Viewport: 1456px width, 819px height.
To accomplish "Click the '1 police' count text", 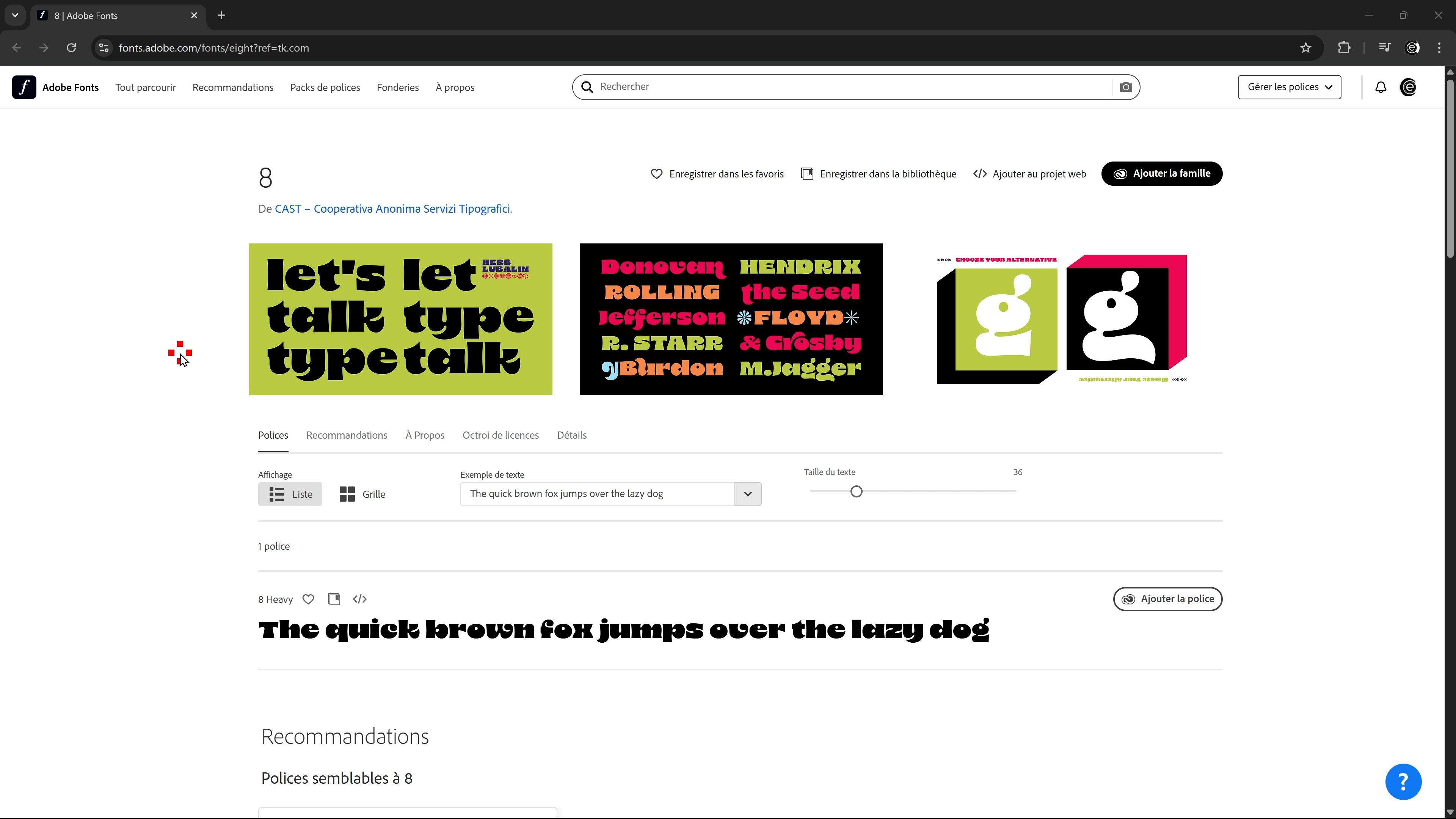I will click(273, 546).
